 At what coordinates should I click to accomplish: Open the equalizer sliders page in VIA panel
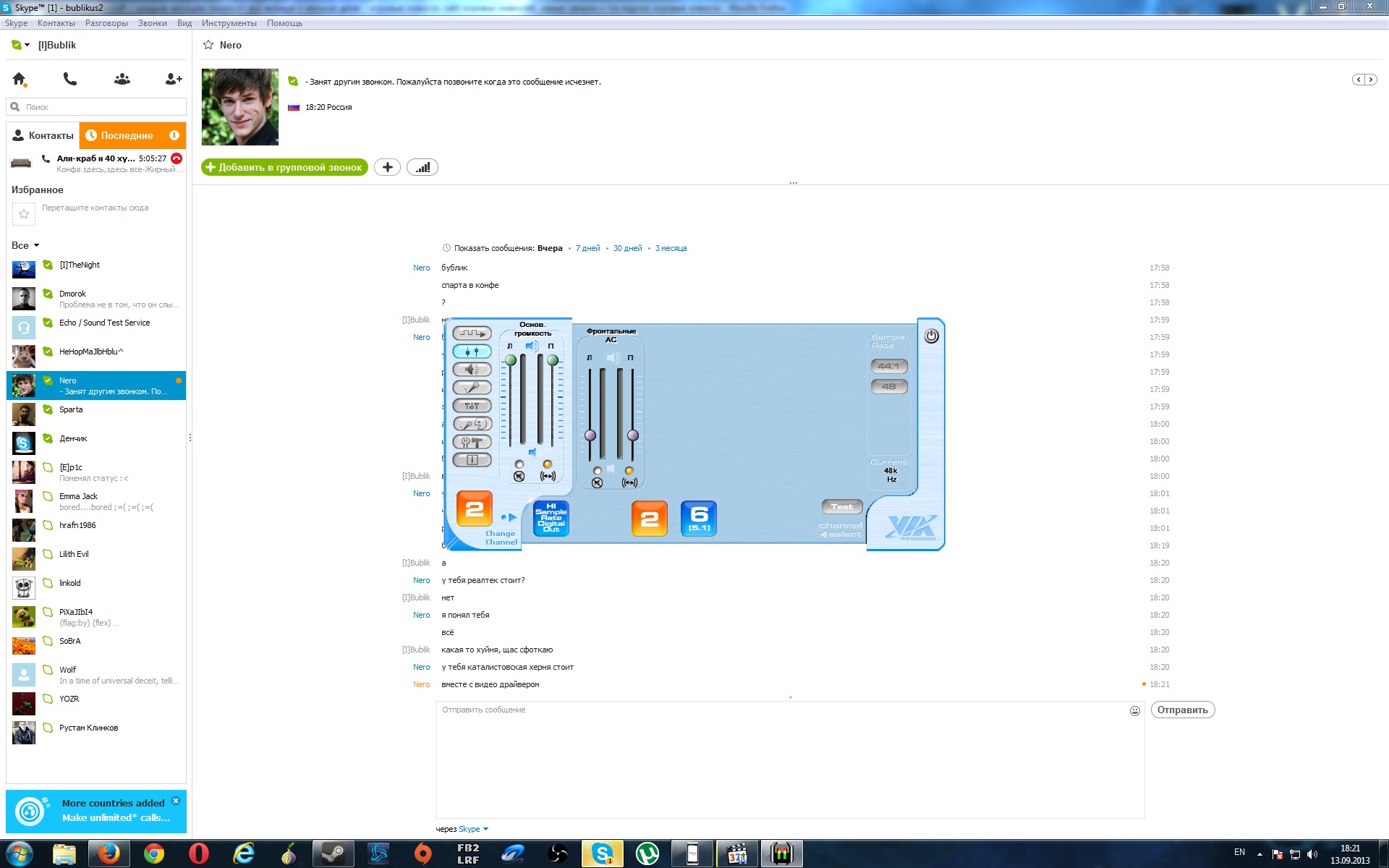(x=472, y=406)
